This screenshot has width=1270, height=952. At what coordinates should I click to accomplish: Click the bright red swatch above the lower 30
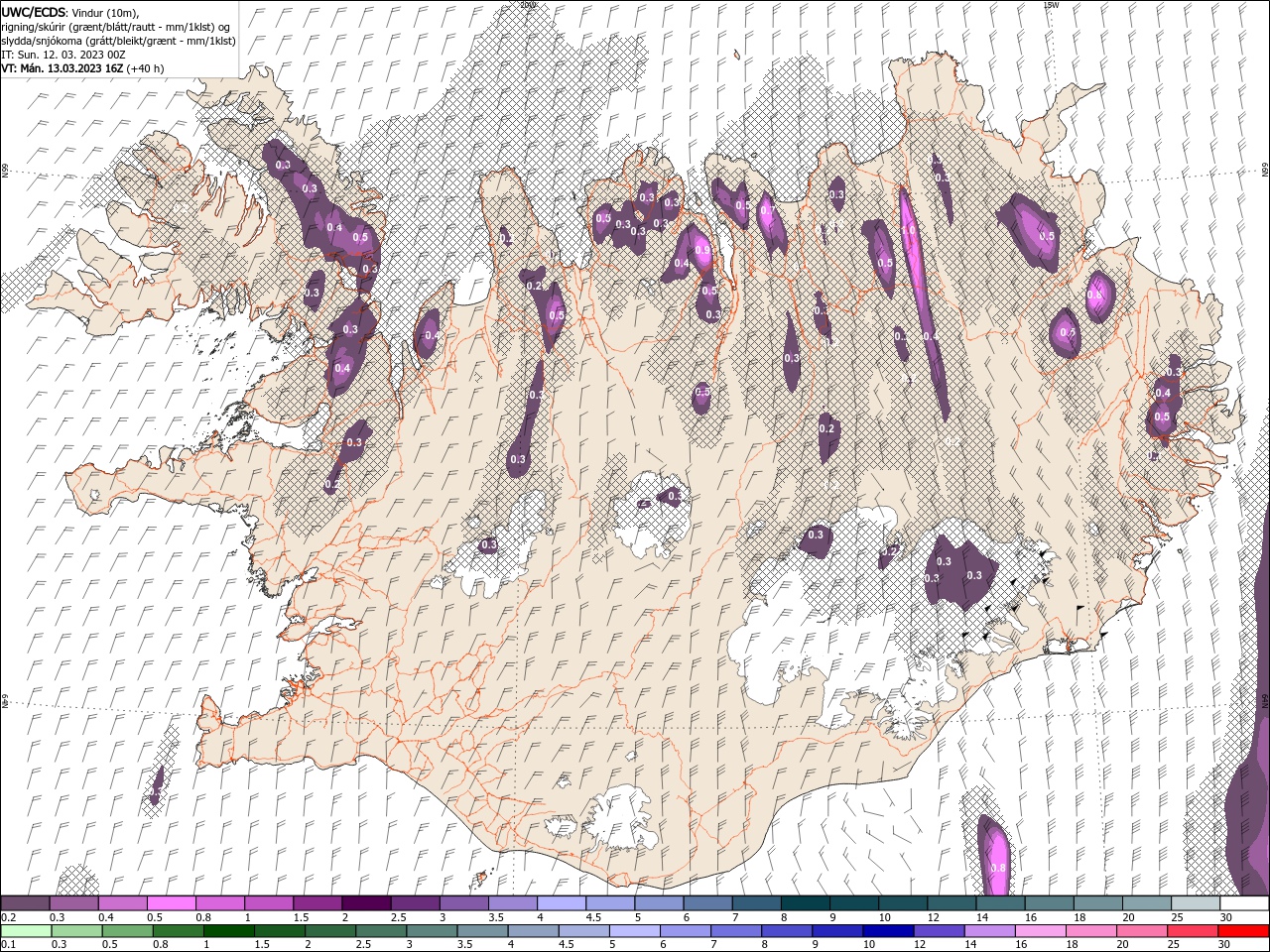1243,931
